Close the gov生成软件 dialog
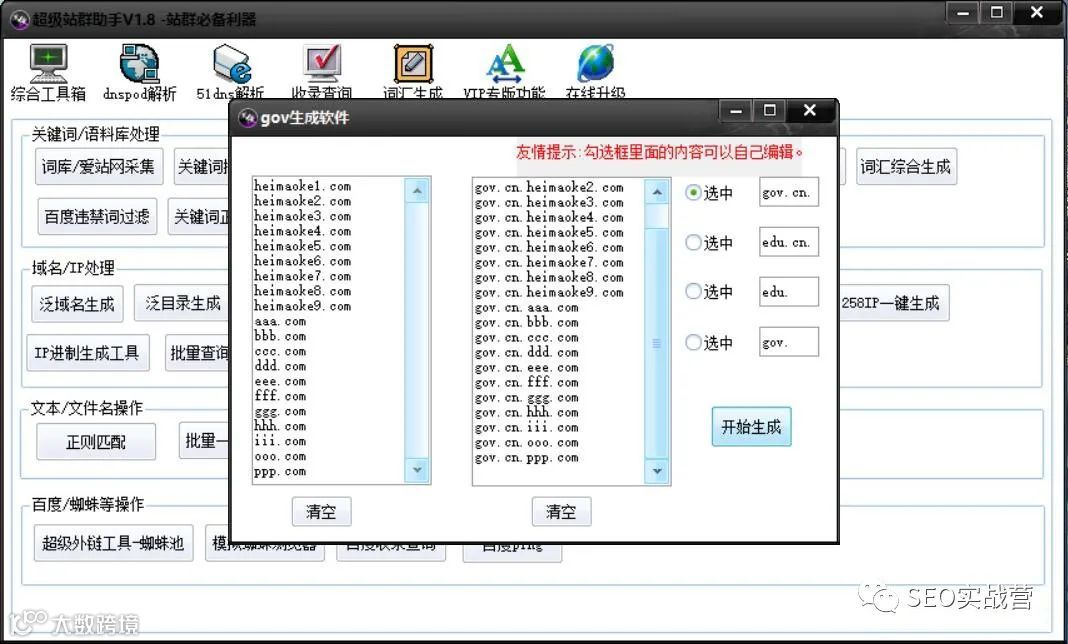Viewport: 1068px width, 644px height. (x=810, y=111)
